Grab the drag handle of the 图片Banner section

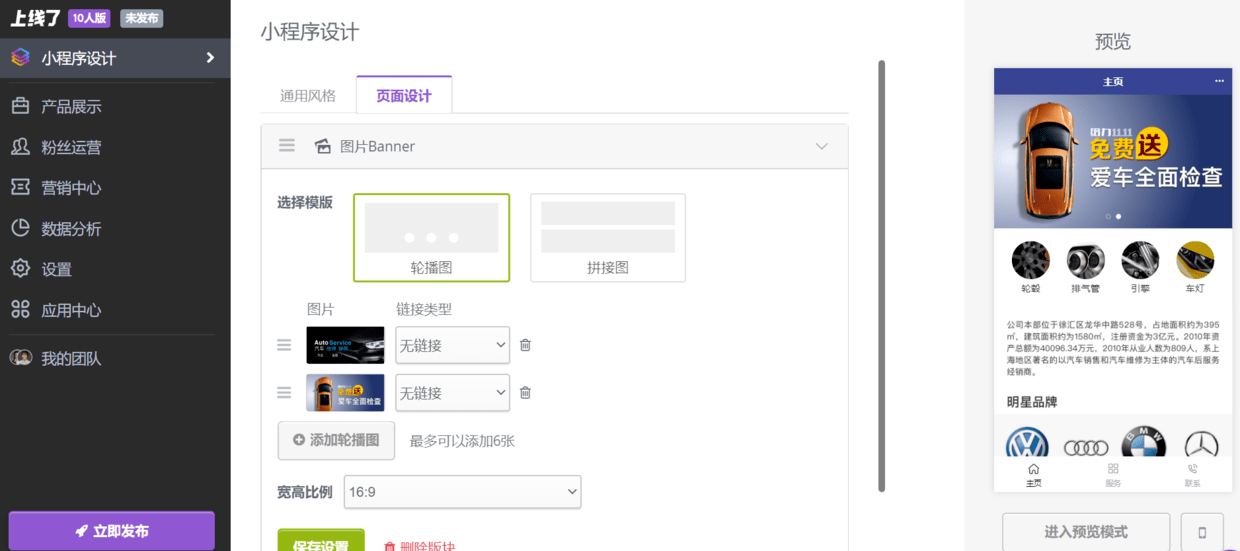pos(287,146)
